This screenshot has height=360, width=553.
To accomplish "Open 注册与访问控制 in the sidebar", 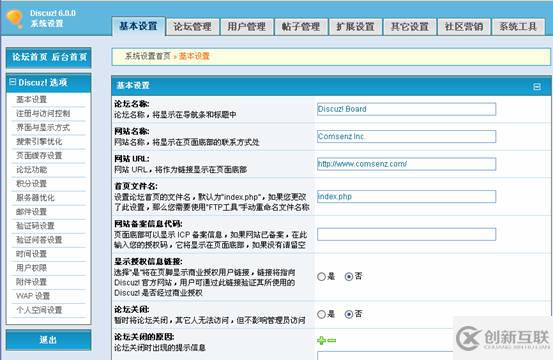I will click(43, 114).
